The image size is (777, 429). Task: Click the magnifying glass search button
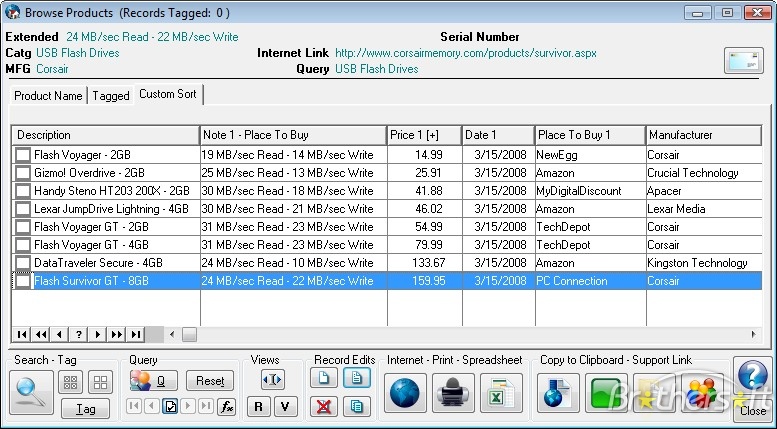click(31, 393)
